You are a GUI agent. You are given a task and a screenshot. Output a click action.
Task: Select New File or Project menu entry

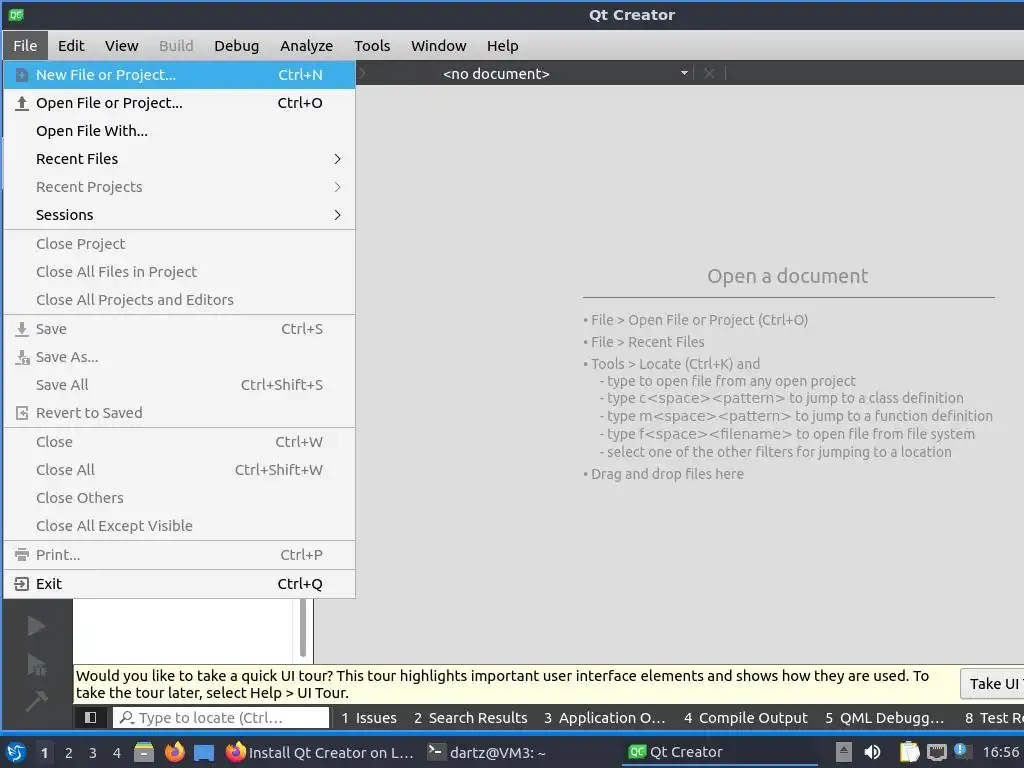coord(180,75)
